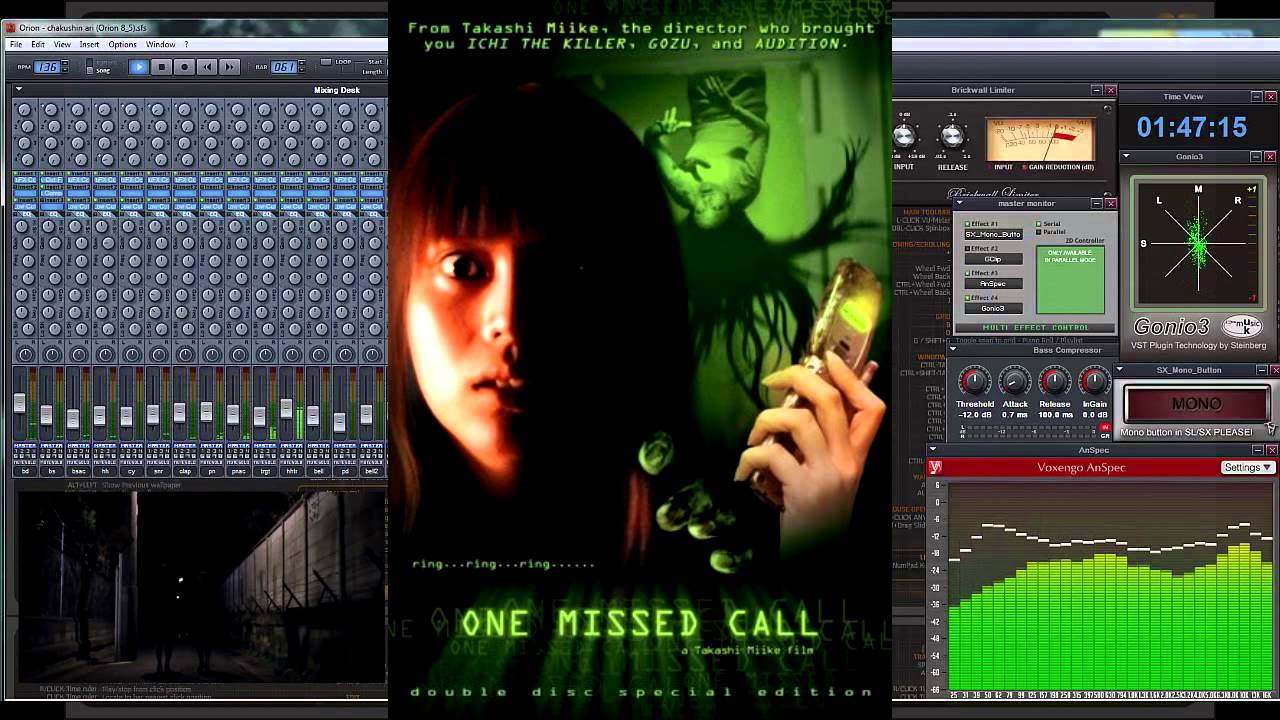Toggle the Effect #3 checkbox in master monitor

click(968, 273)
